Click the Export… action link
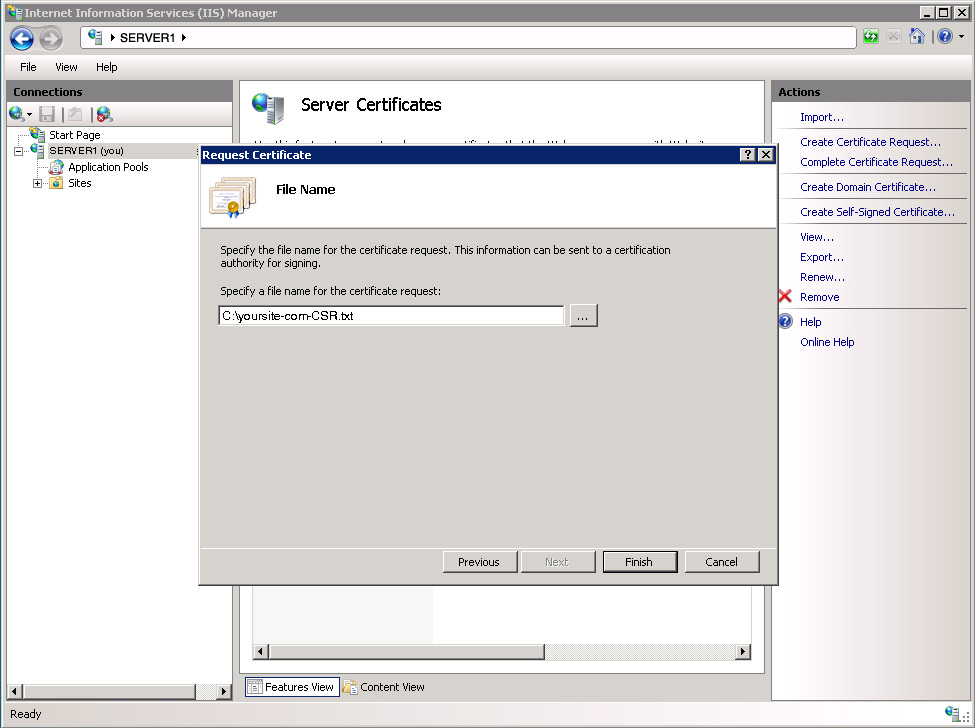This screenshot has width=975, height=728. (821, 257)
